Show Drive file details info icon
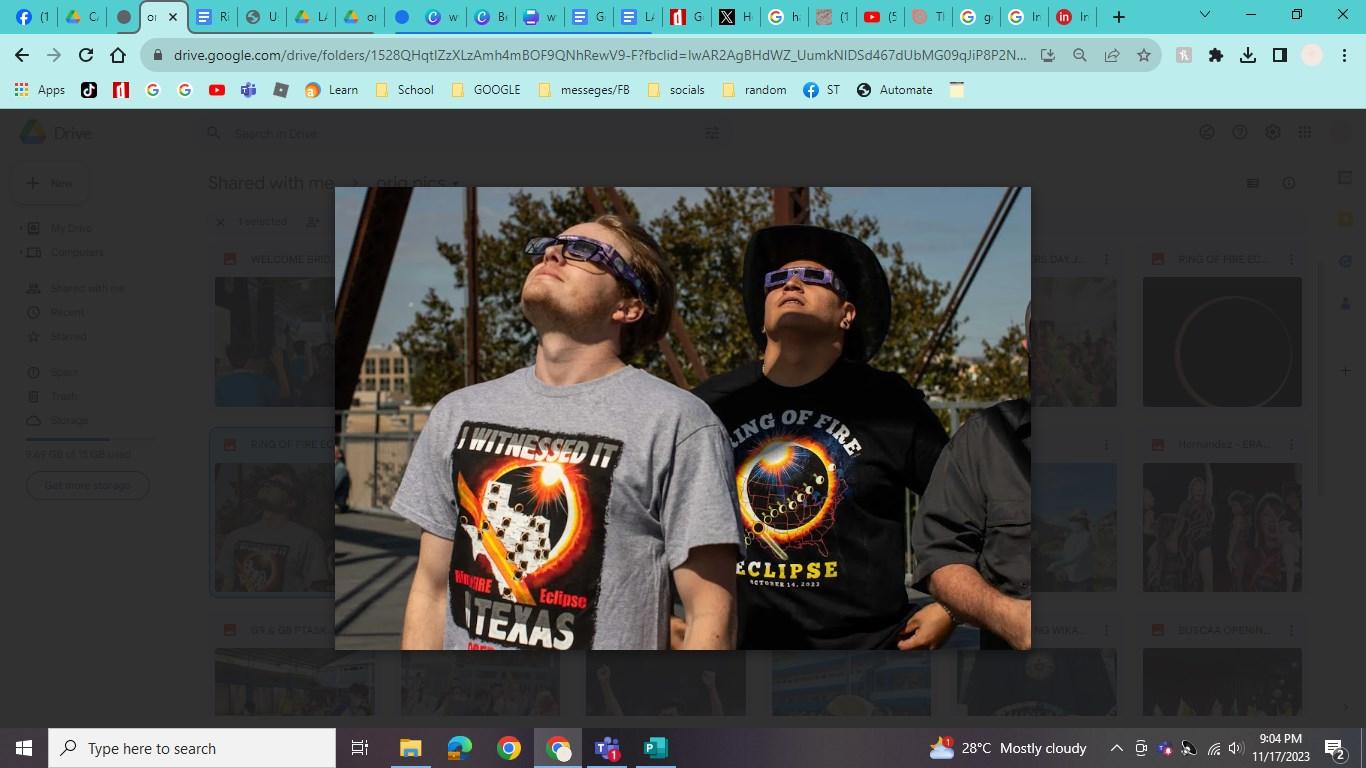 pyautogui.click(x=1289, y=183)
